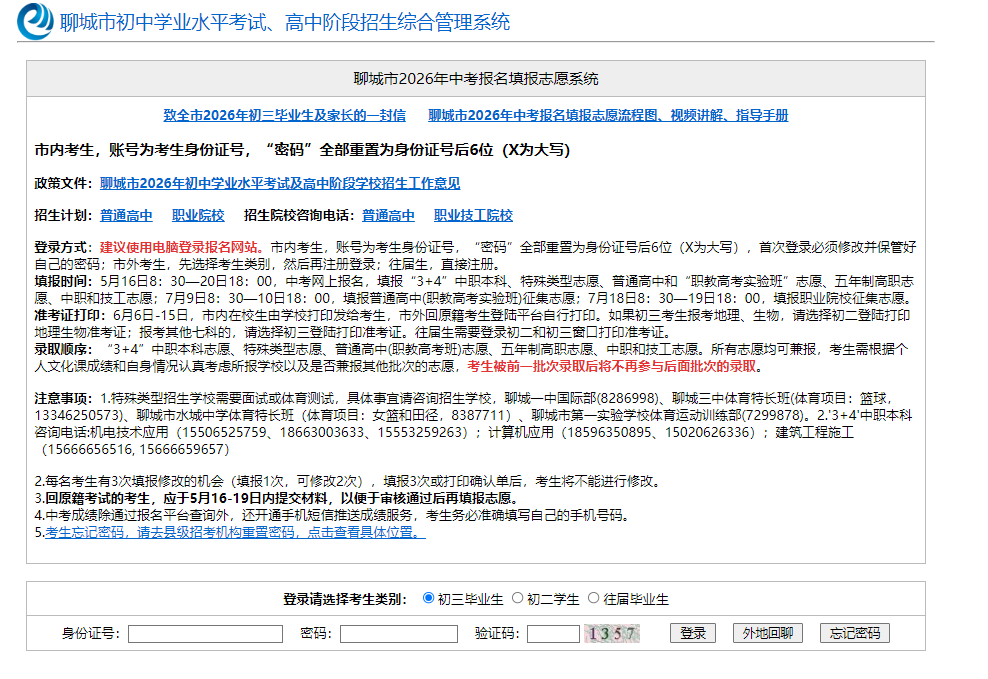The height and width of the screenshot is (679, 988).
Task: Open the 职业院校 enrollment plan link
Action: pyautogui.click(x=198, y=215)
